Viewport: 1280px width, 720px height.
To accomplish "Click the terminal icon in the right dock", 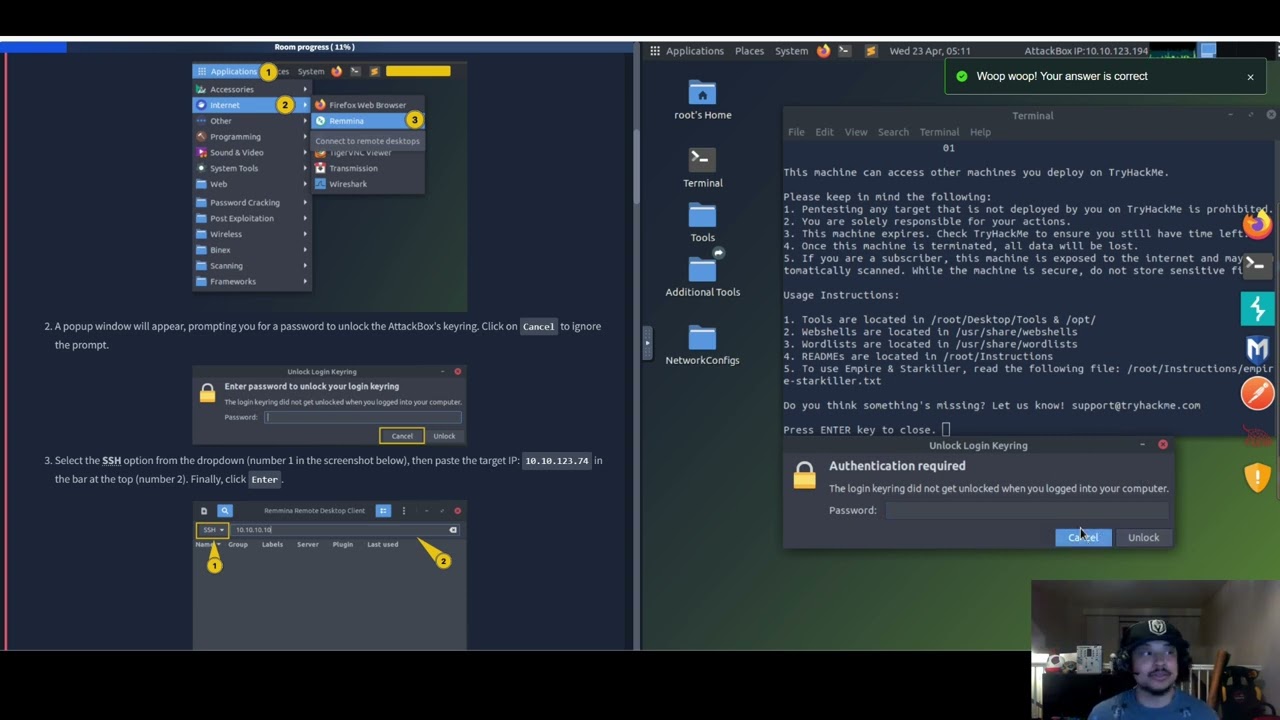I will pos(1257,264).
